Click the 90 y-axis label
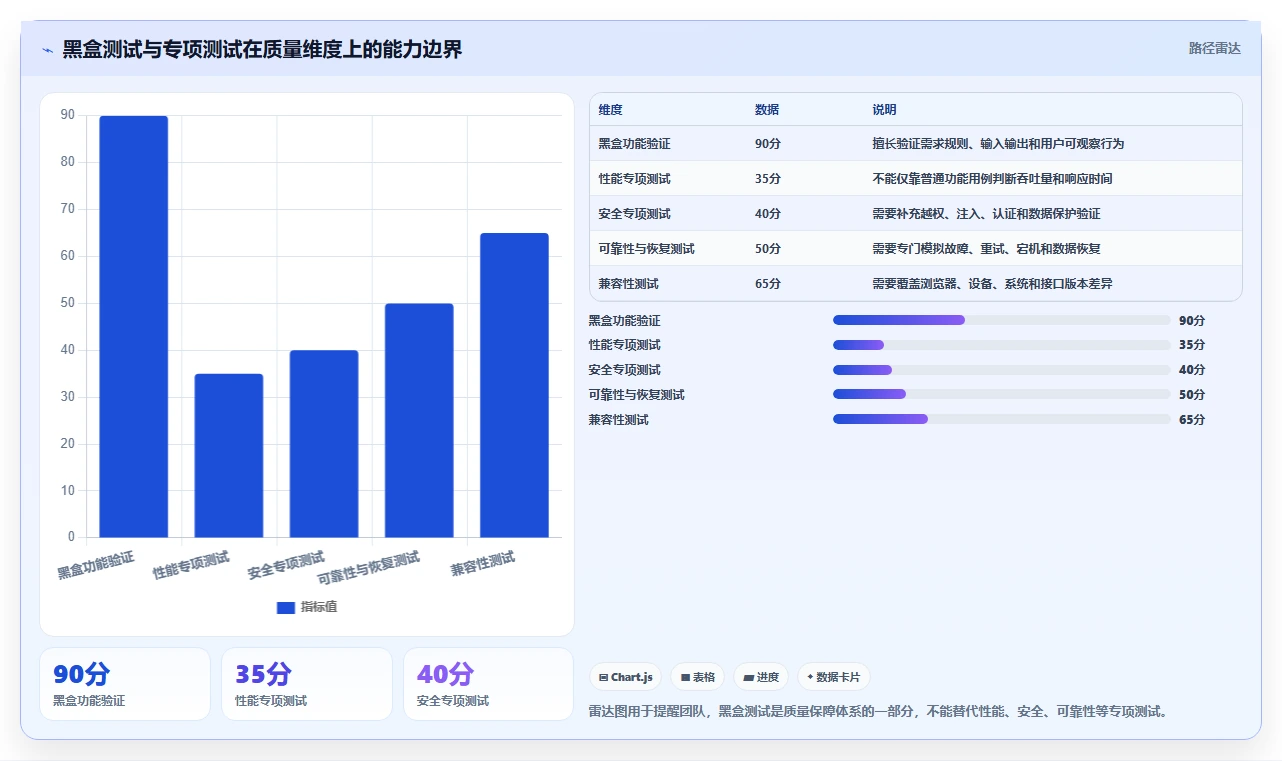 click(67, 115)
